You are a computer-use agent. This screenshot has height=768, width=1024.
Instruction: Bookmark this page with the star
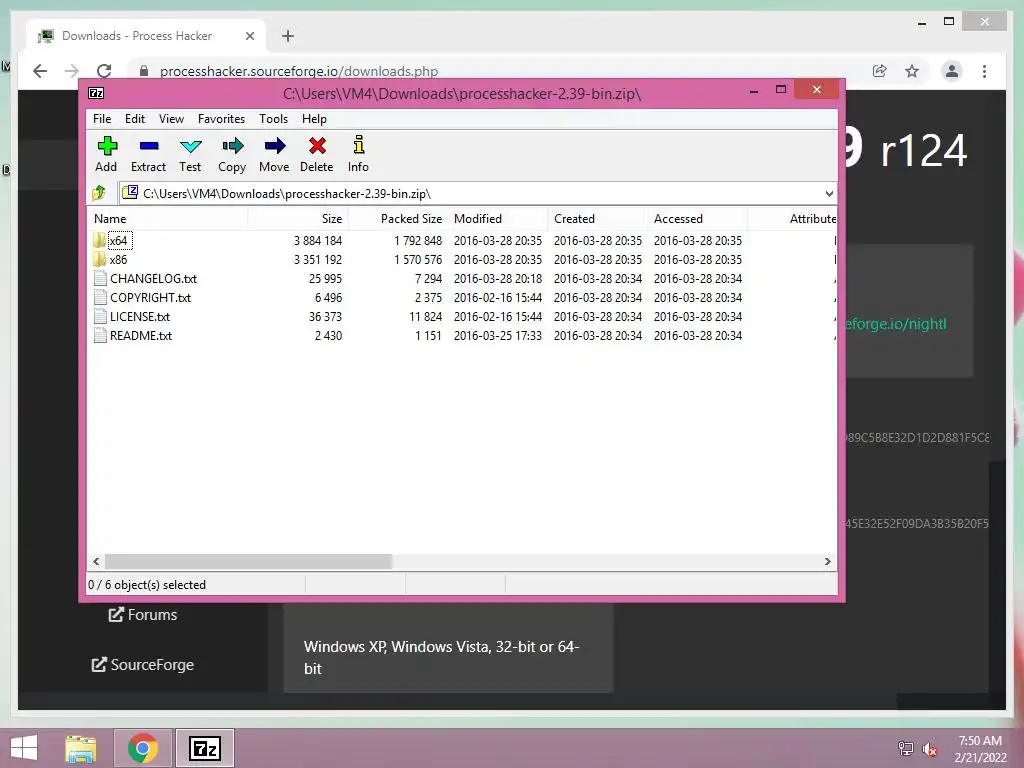pyautogui.click(x=912, y=71)
